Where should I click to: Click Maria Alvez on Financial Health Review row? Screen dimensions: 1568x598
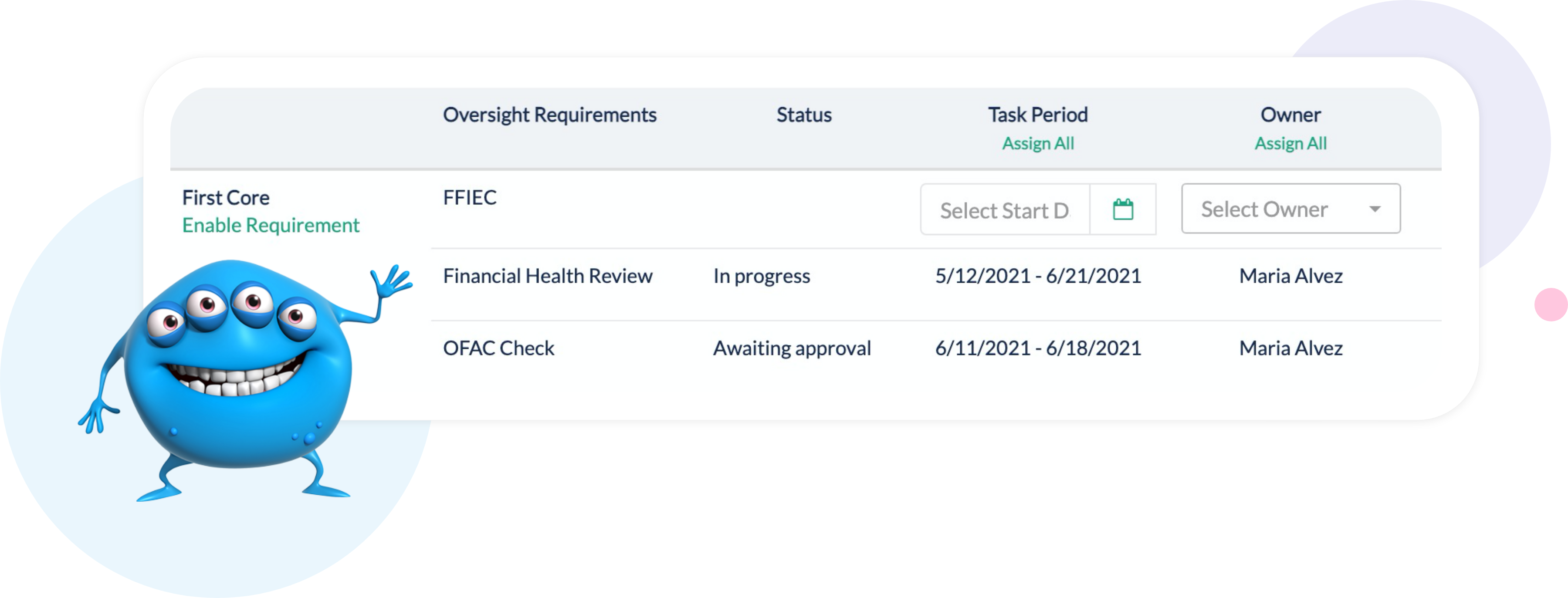click(x=1290, y=276)
